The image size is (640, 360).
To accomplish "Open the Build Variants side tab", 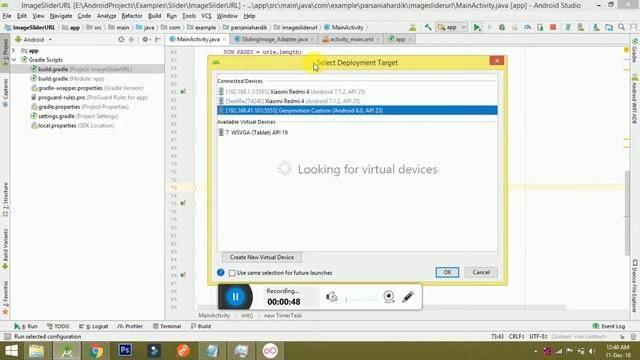I will point(5,248).
